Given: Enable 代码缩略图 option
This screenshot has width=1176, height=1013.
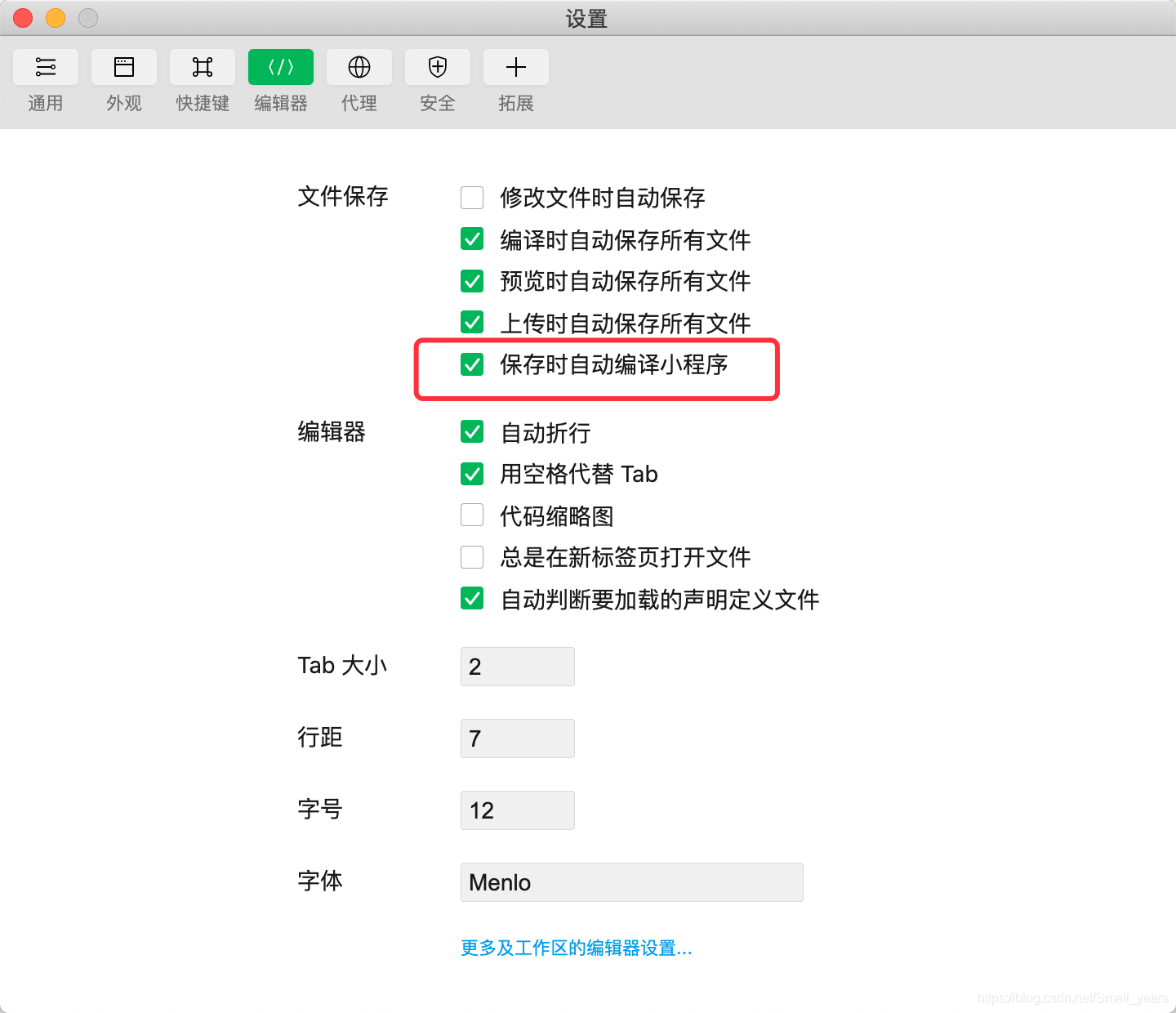Looking at the screenshot, I should (x=472, y=515).
